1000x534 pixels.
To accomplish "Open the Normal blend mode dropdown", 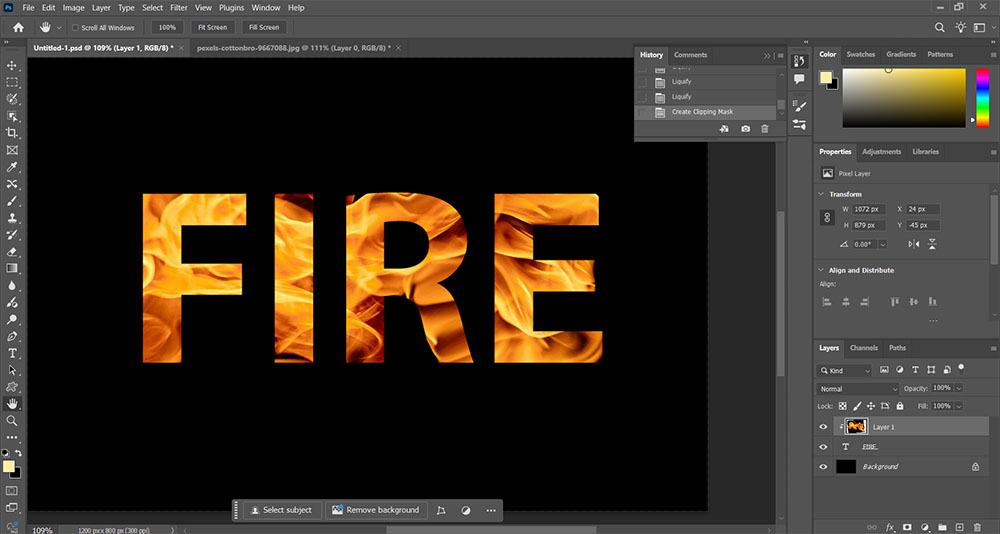I will click(x=858, y=389).
